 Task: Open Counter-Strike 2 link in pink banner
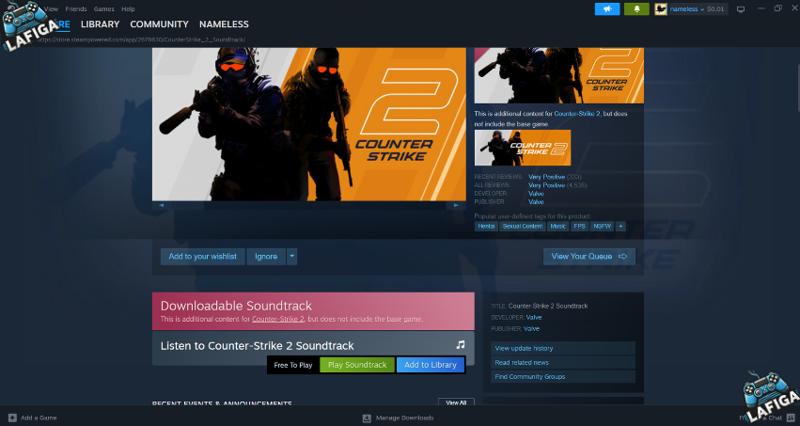tap(278, 319)
